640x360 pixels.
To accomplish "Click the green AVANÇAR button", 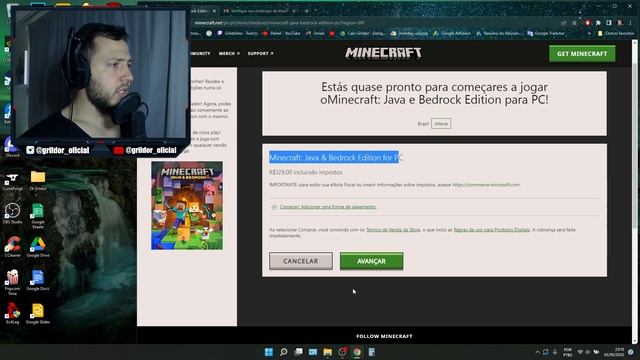I will click(x=371, y=261).
